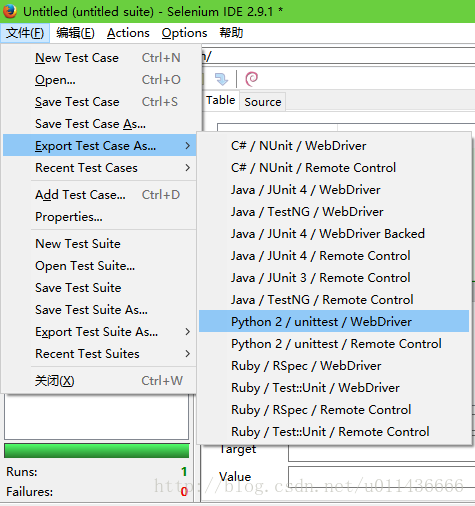
Task: Open the 编辑(E) menu
Action: tap(75, 33)
